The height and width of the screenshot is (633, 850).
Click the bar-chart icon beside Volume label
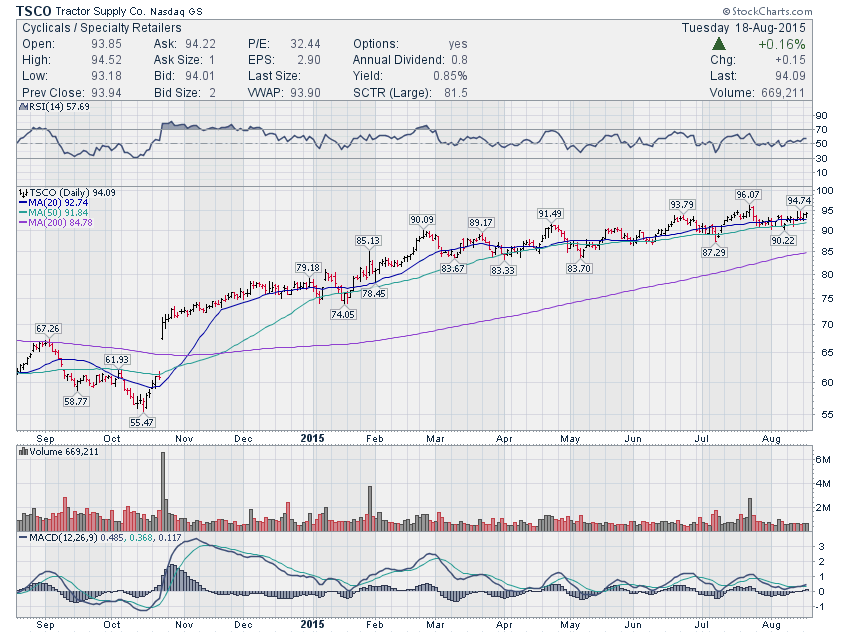(x=23, y=451)
